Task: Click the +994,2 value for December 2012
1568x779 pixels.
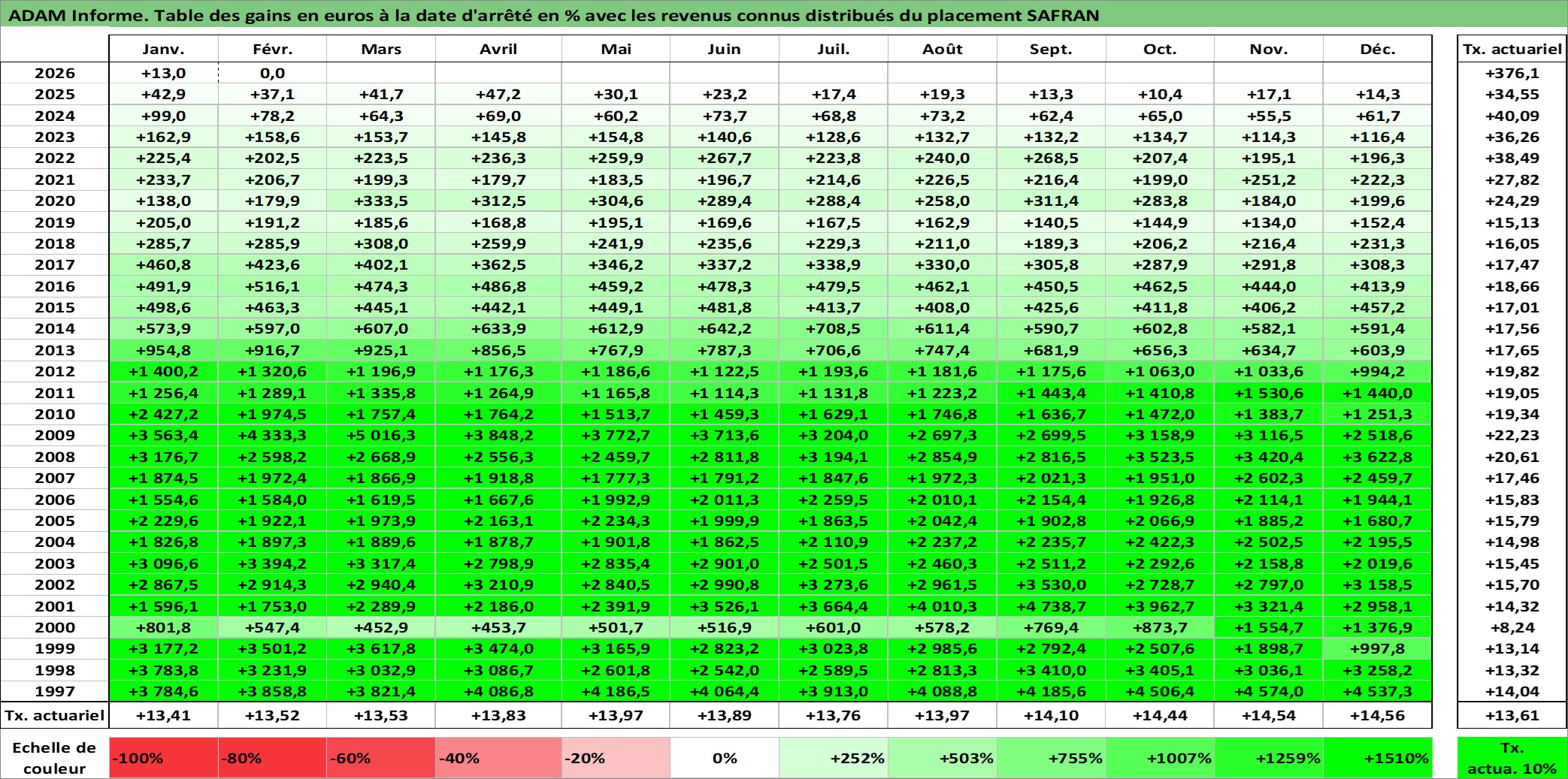Action: [1378, 371]
